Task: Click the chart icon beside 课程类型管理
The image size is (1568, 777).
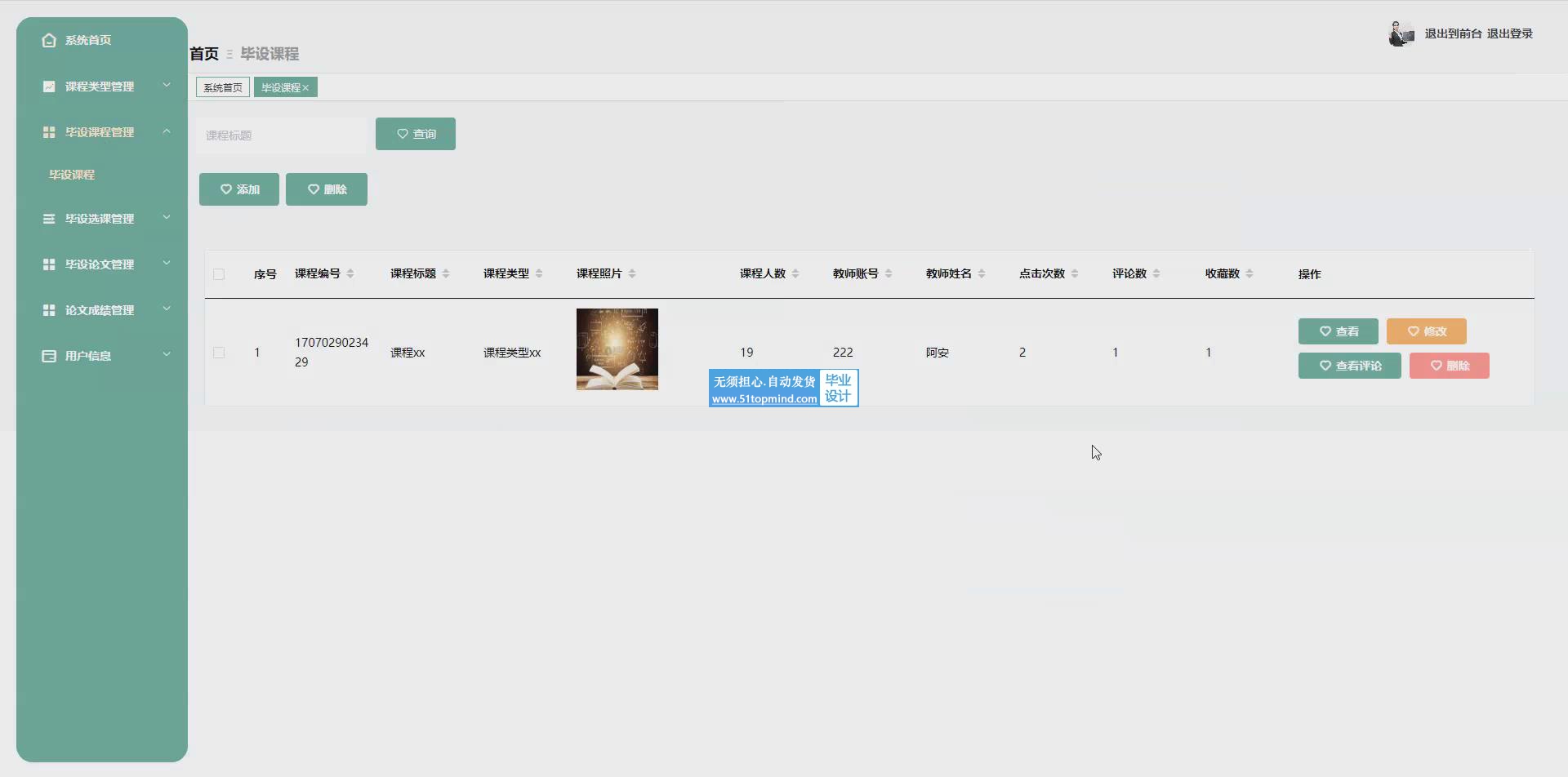Action: tap(49, 87)
